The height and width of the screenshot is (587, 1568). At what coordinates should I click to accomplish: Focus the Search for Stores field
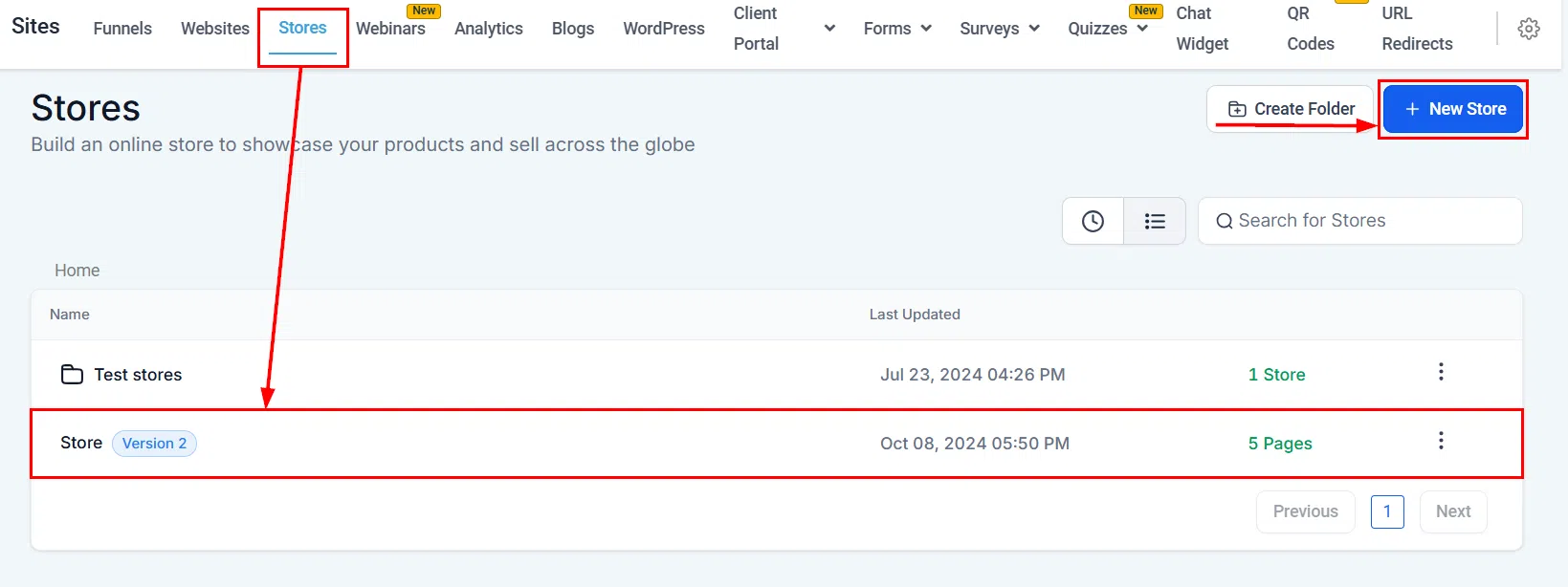click(x=1359, y=221)
